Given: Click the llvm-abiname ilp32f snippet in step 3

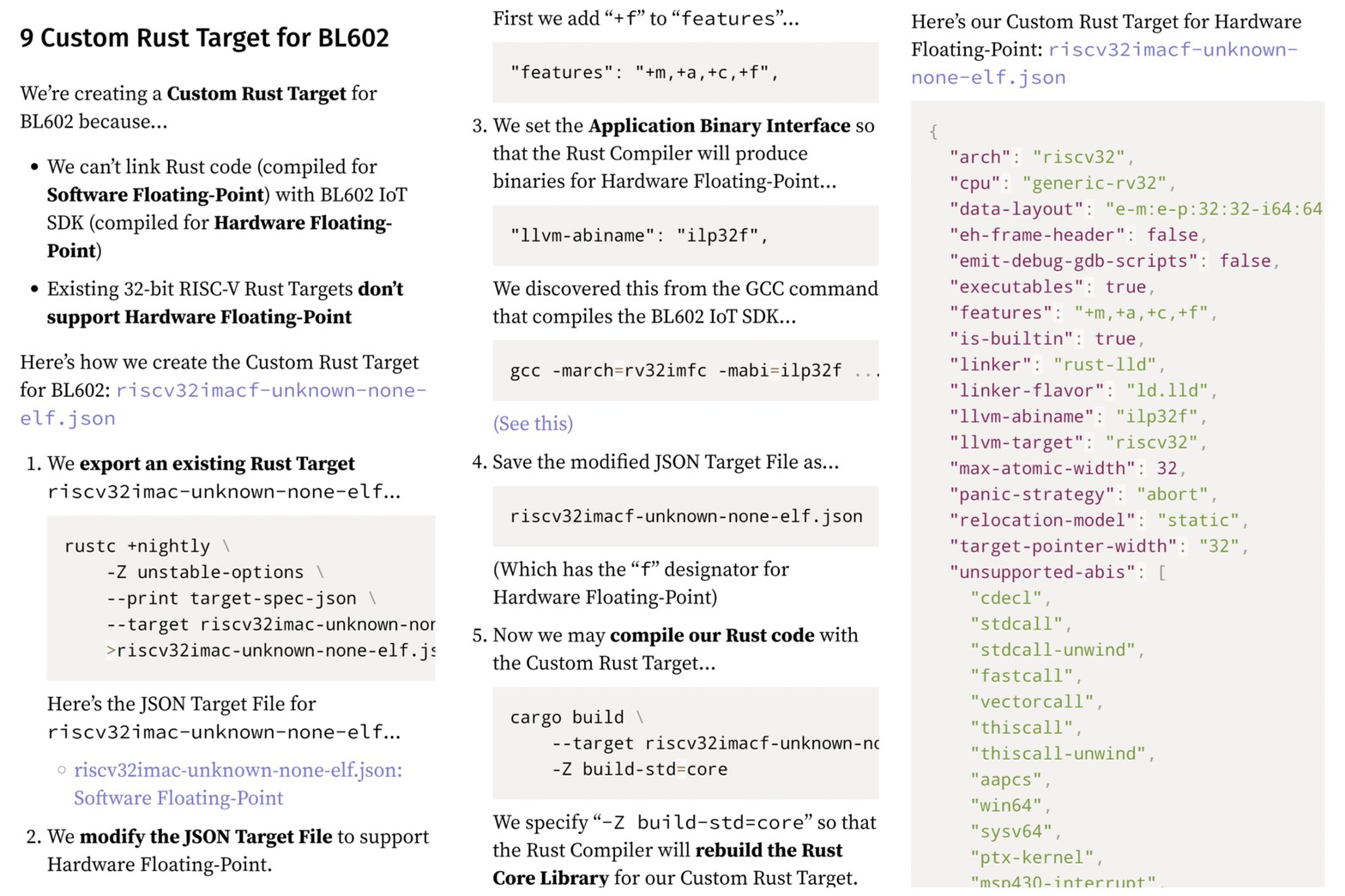Looking at the screenshot, I should tap(638, 235).
